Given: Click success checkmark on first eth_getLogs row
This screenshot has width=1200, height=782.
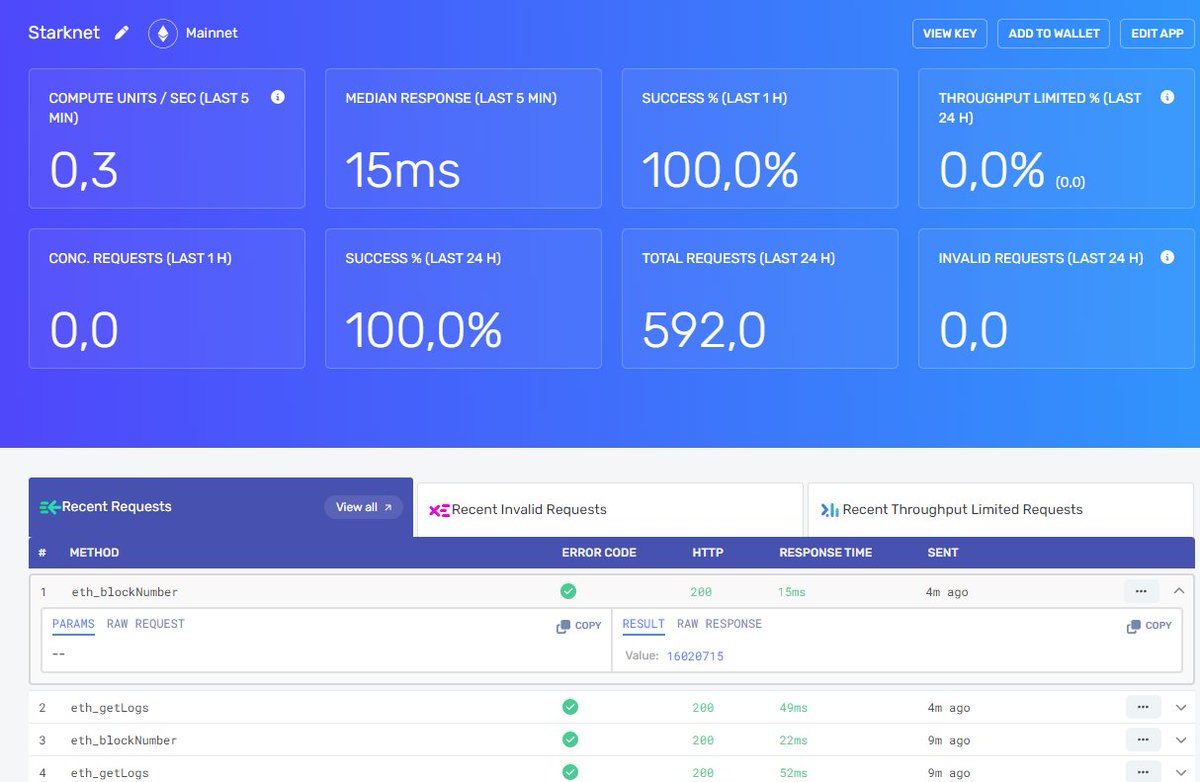Looking at the screenshot, I should tap(570, 706).
